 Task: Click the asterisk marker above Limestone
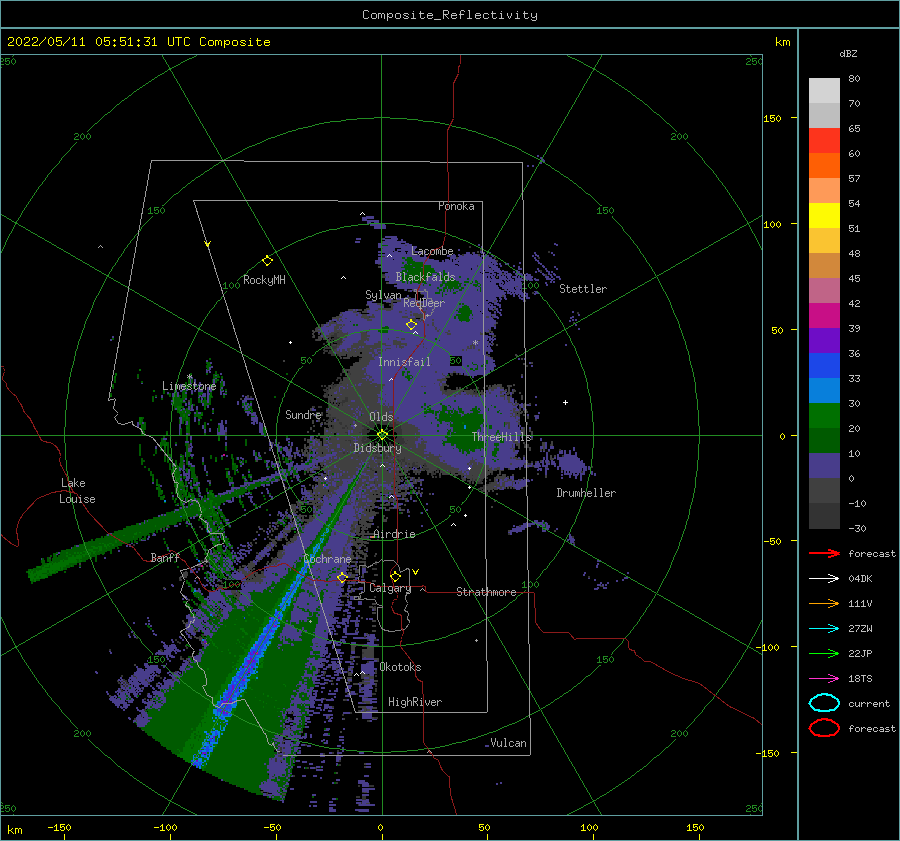(189, 377)
